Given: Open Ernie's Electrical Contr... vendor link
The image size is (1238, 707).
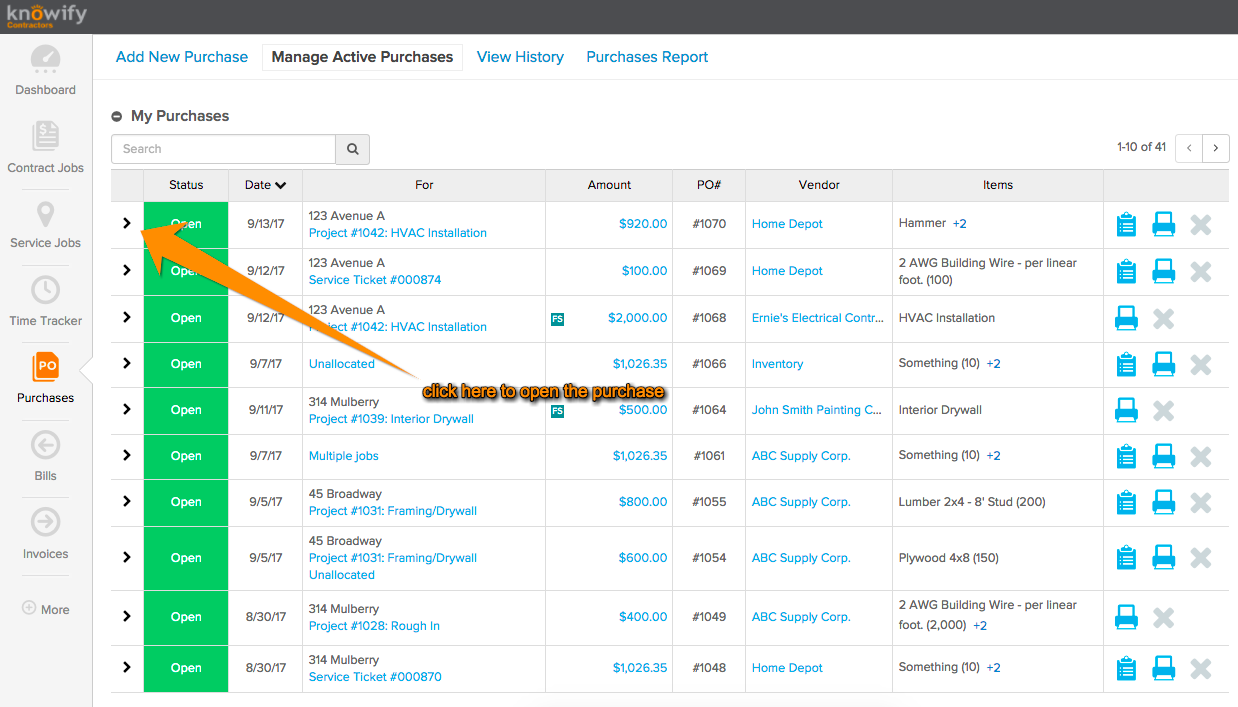Looking at the screenshot, I should 818,318.
